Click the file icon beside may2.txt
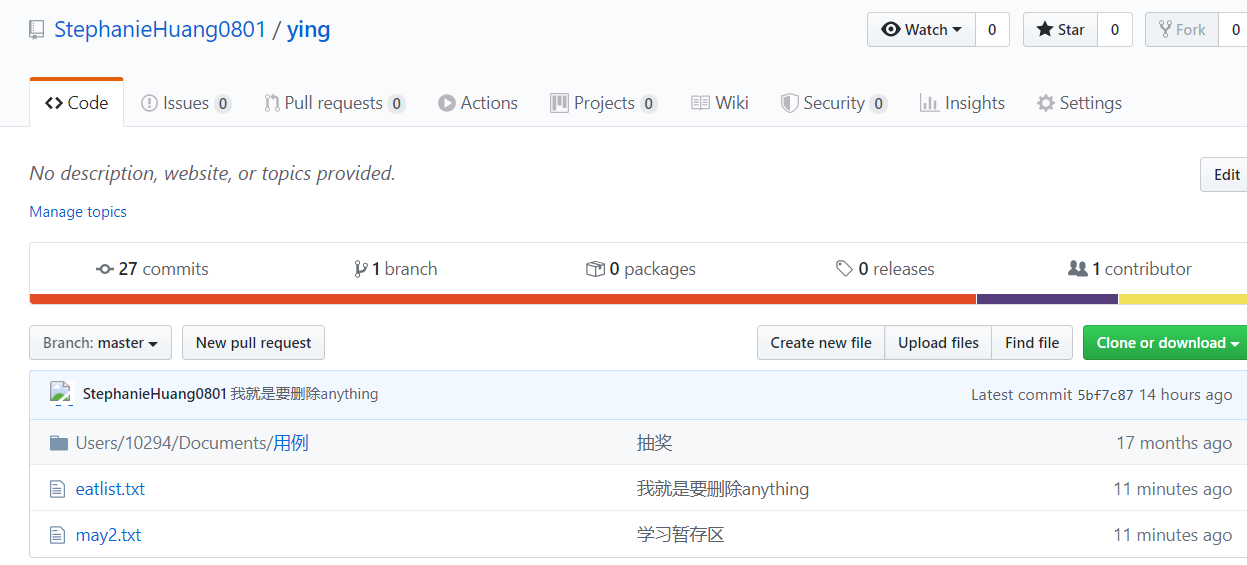 pos(58,535)
